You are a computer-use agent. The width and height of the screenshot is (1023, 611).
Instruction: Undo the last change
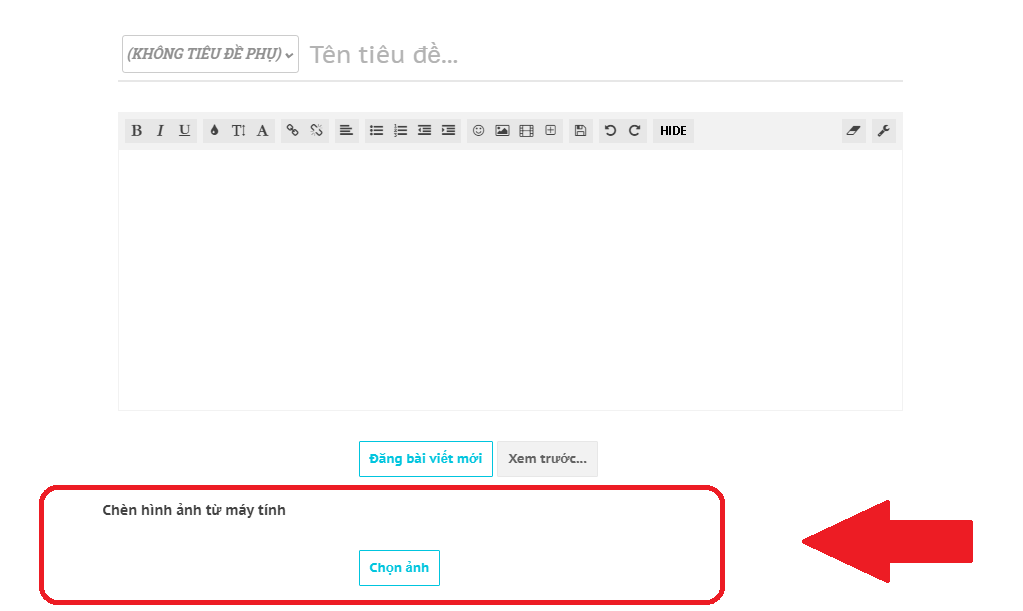point(611,130)
